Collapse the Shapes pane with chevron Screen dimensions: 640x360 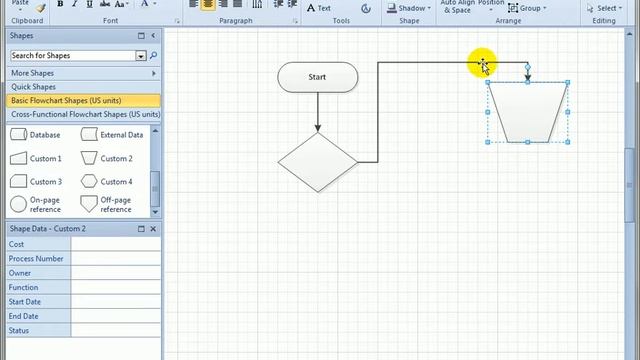tap(153, 36)
